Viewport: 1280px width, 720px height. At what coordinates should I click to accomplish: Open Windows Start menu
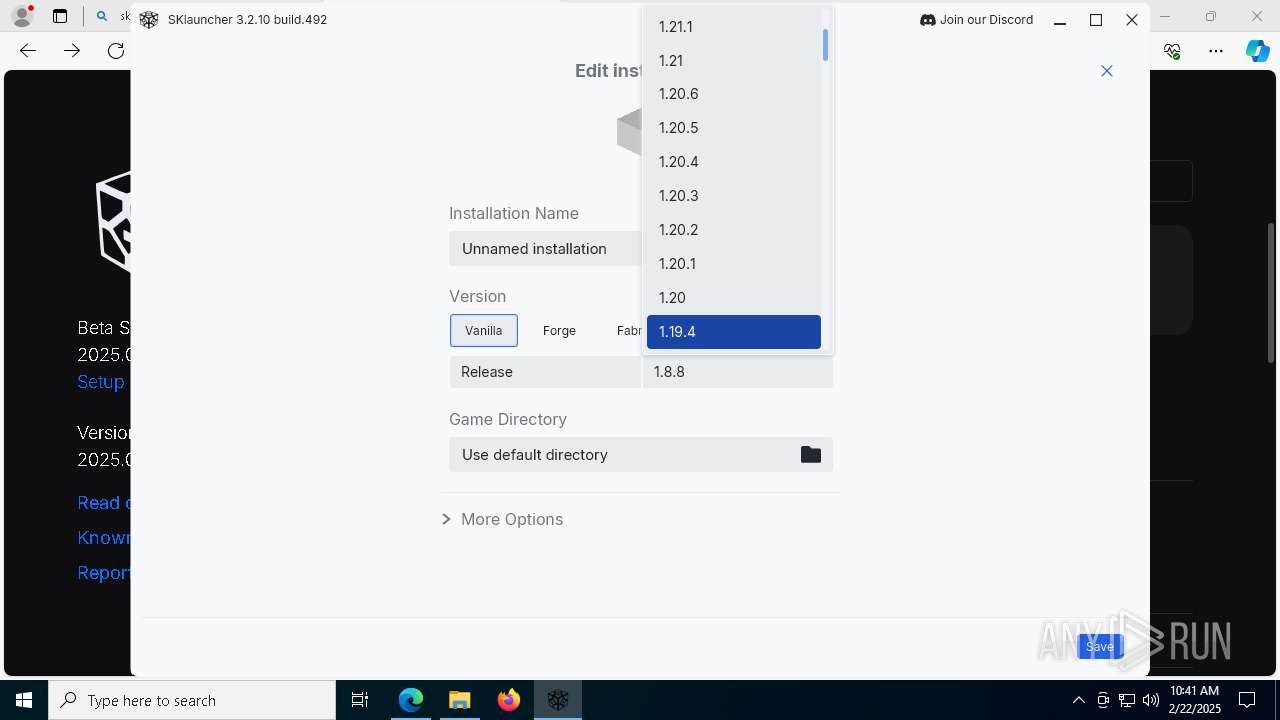tap(24, 700)
